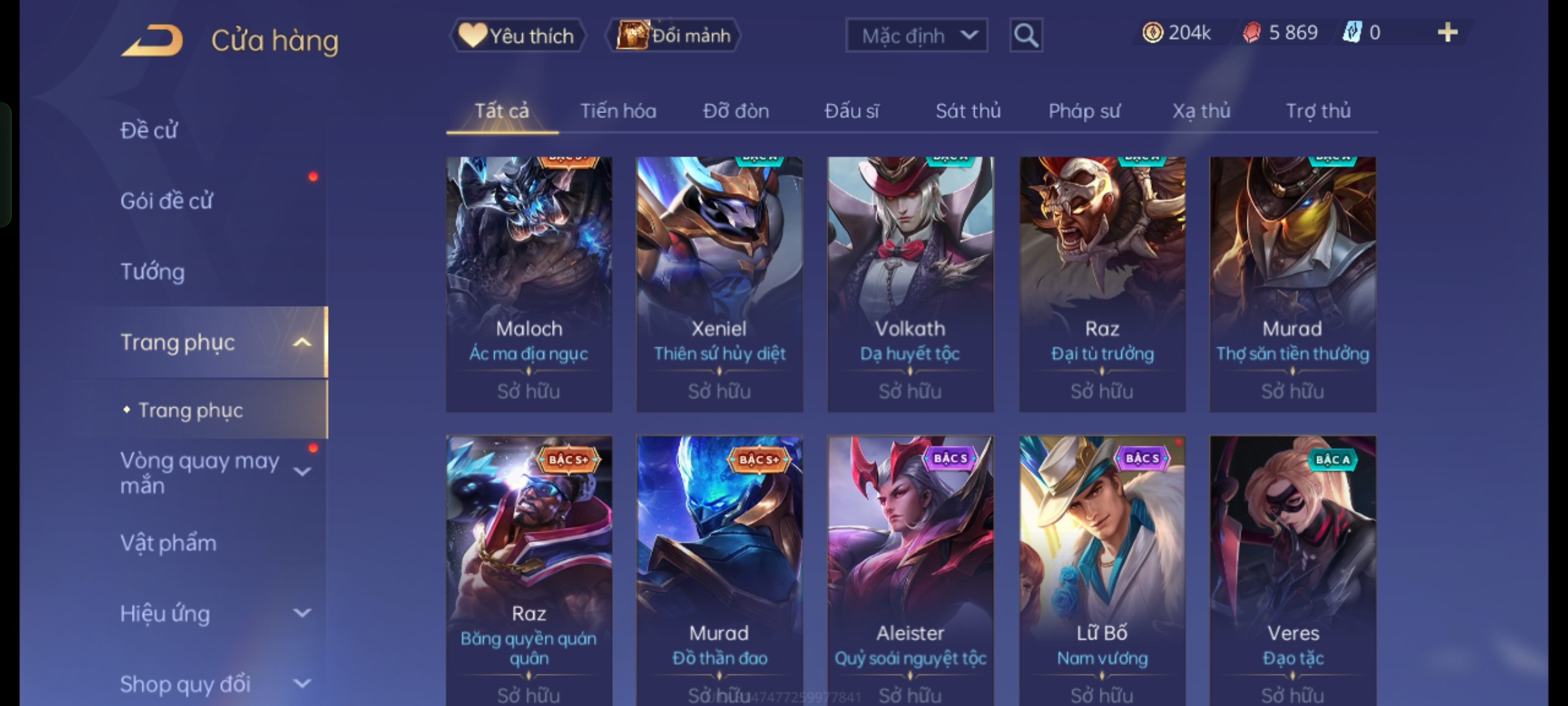The width and height of the screenshot is (1568, 706).
Task: Tap the red ruby currency icon
Action: (1251, 33)
